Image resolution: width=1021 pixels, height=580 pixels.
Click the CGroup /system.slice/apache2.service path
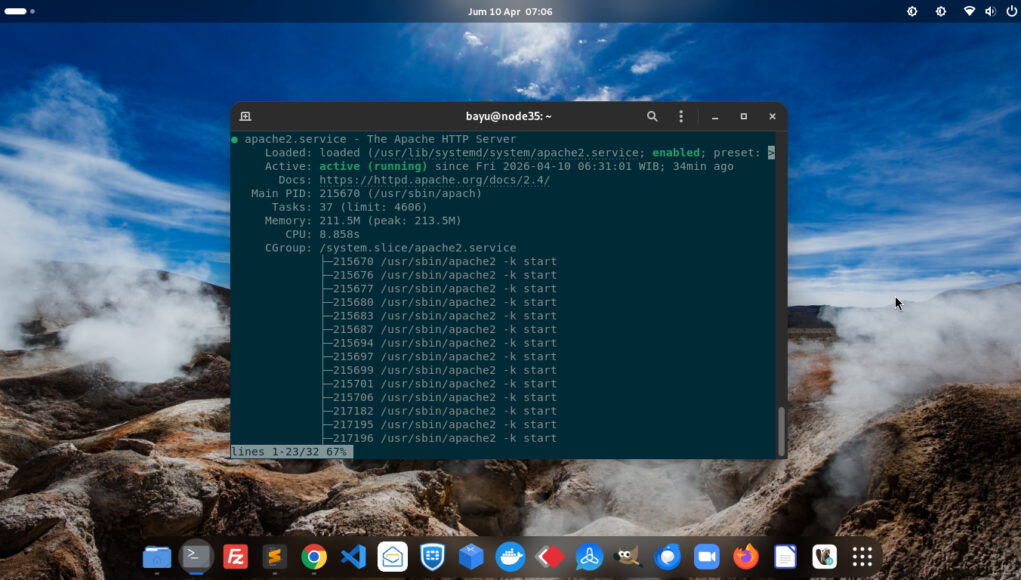[x=417, y=248]
